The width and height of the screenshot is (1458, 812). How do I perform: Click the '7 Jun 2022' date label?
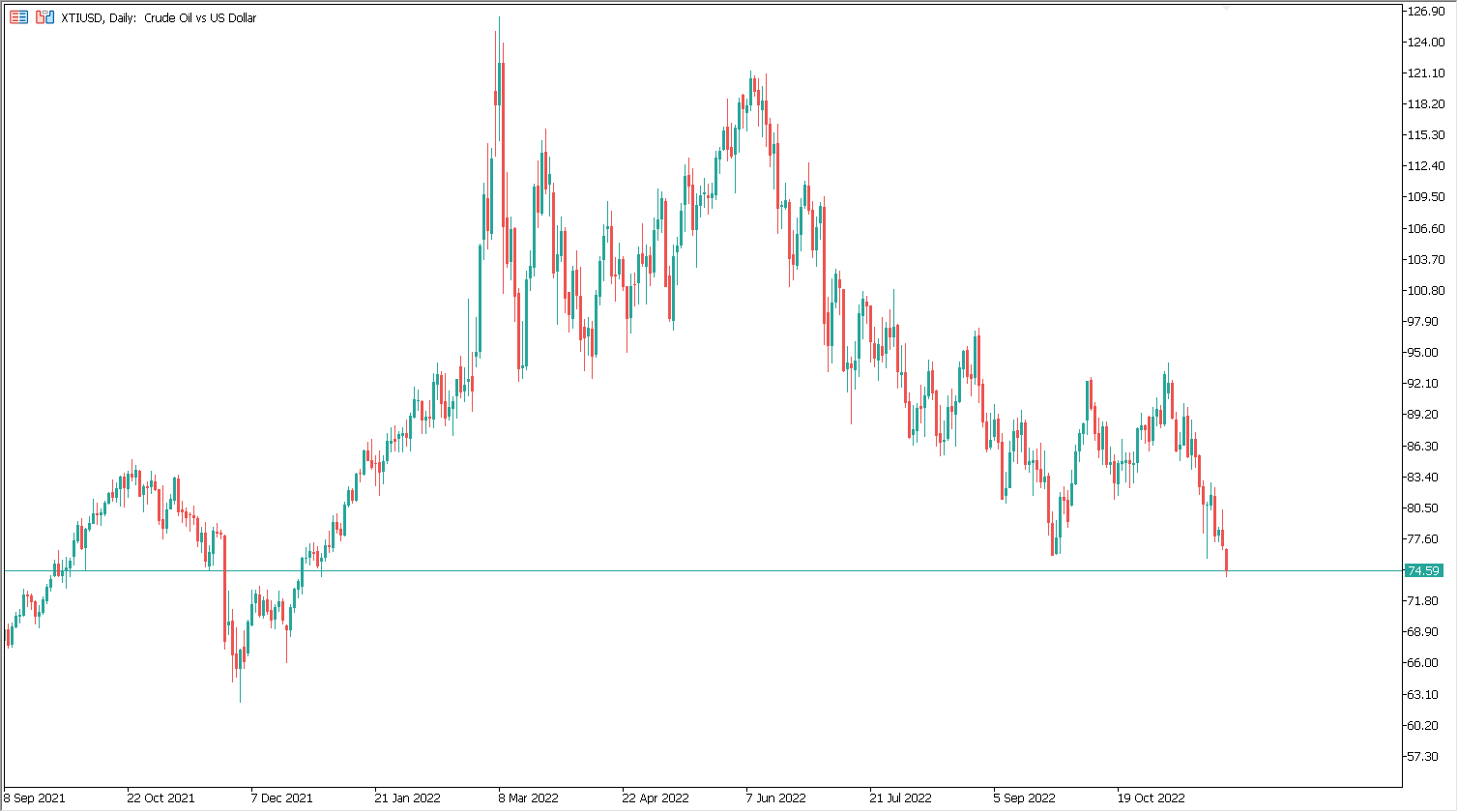(776, 798)
